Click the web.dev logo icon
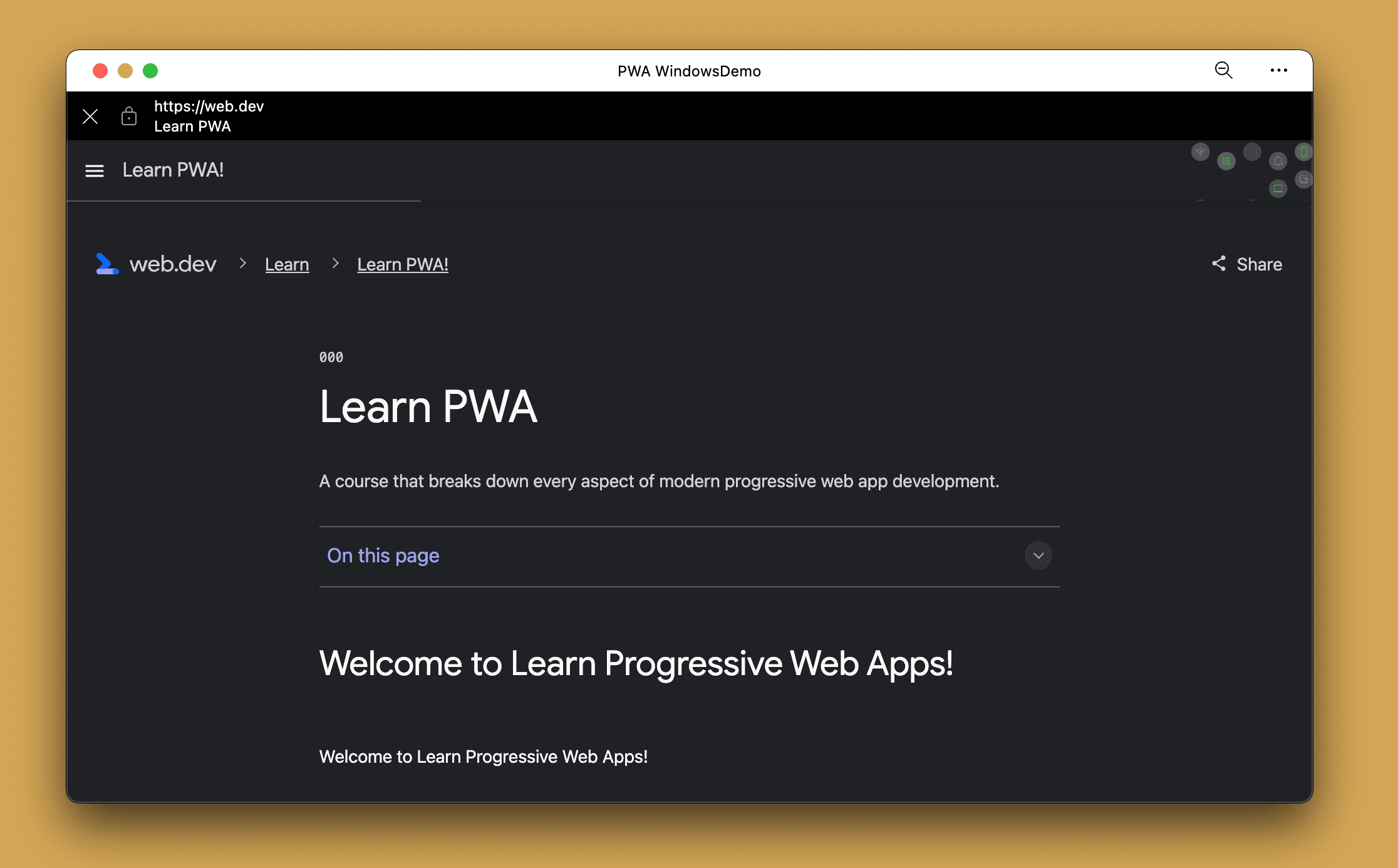Screen dimensions: 1398x868 click(x=108, y=264)
